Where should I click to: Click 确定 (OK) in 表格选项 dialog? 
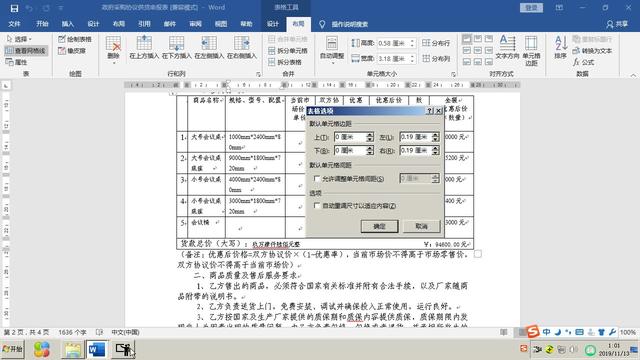tap(379, 226)
